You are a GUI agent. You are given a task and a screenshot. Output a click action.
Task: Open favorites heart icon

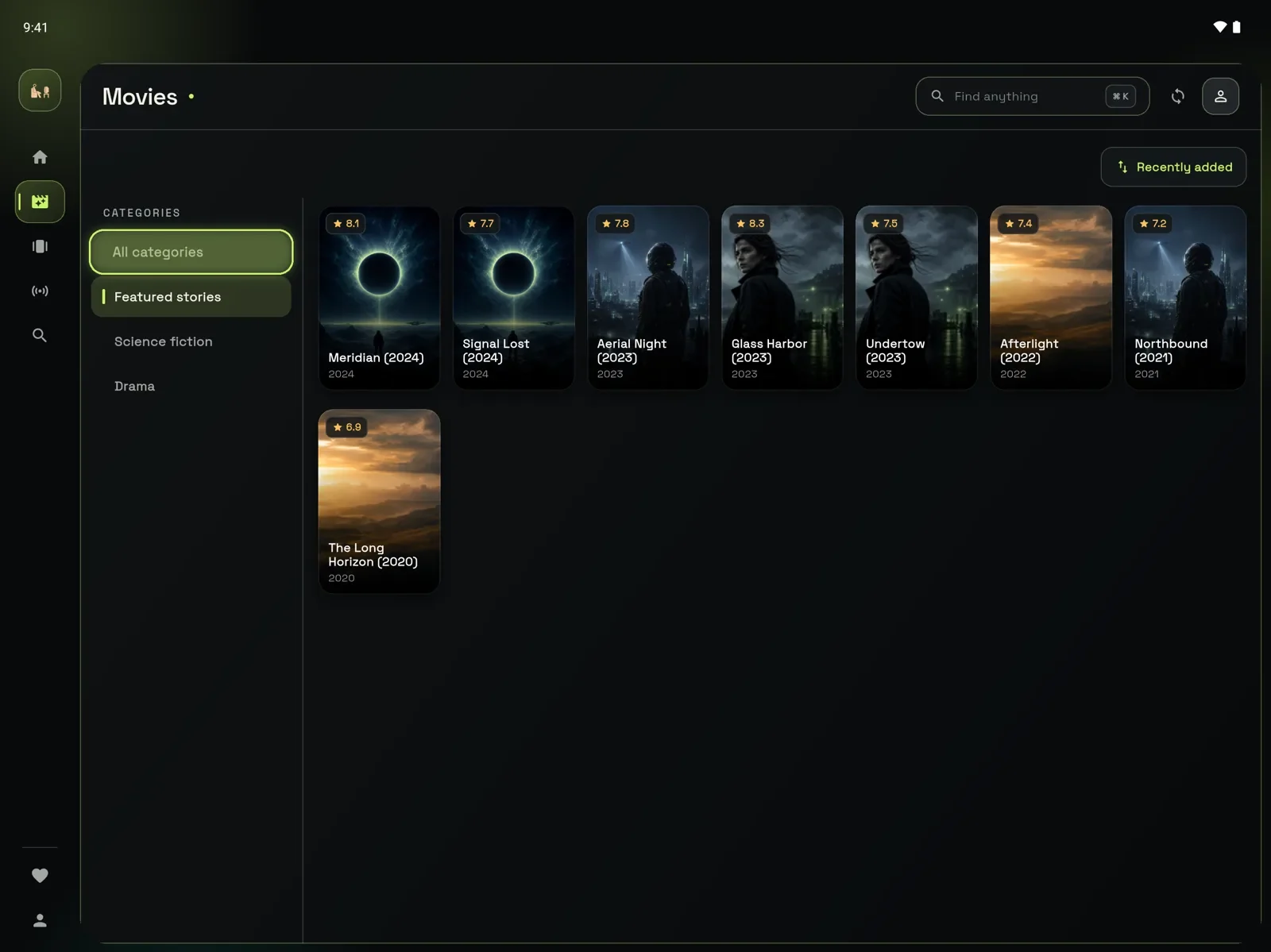[x=40, y=875]
